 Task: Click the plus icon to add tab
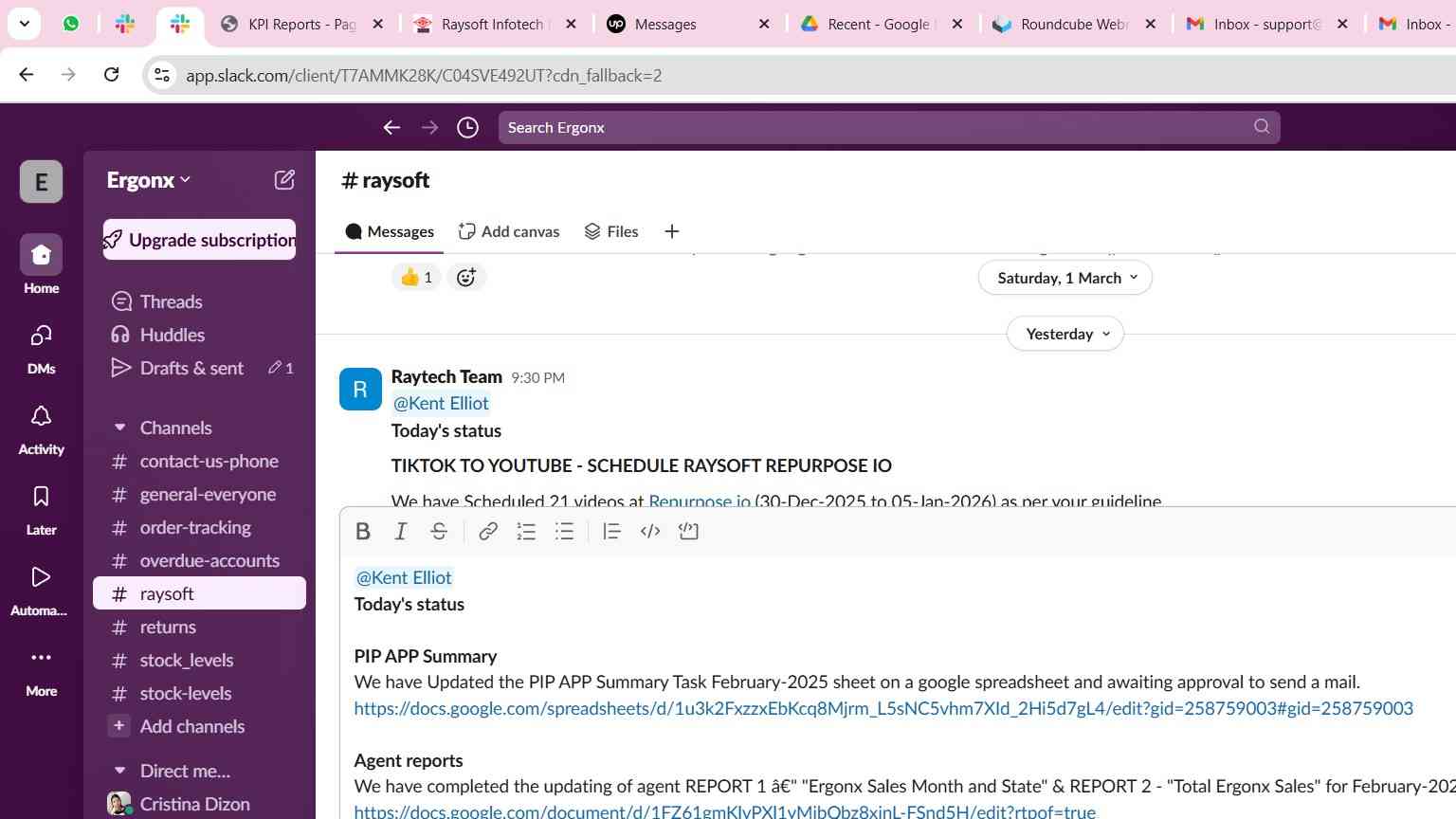coord(672,231)
